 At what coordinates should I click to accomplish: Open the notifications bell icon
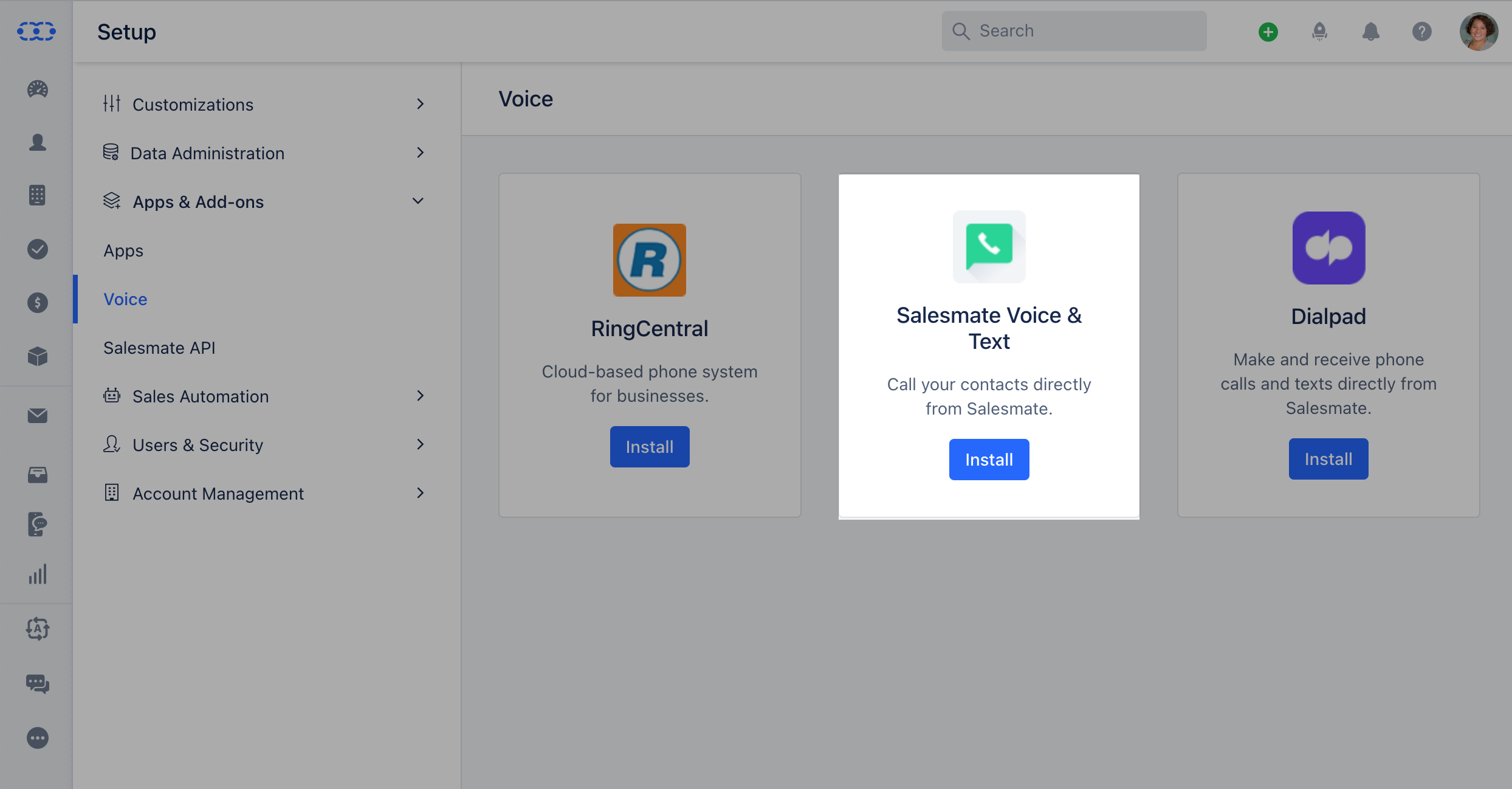click(1371, 32)
